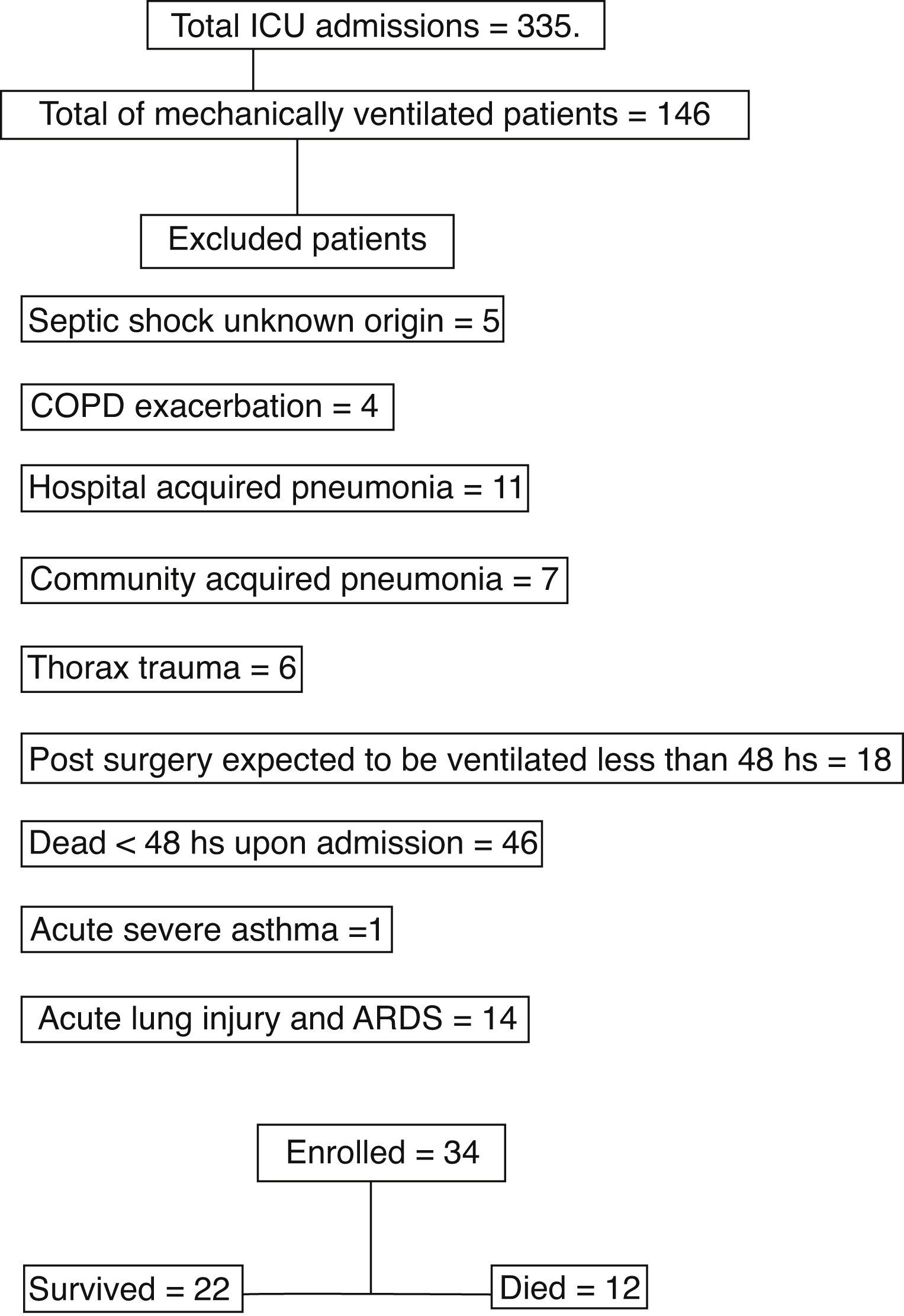Click the Post surgery ventilated less than 48 hs box
Viewport: 904px width, 1316px height.
click(x=462, y=758)
